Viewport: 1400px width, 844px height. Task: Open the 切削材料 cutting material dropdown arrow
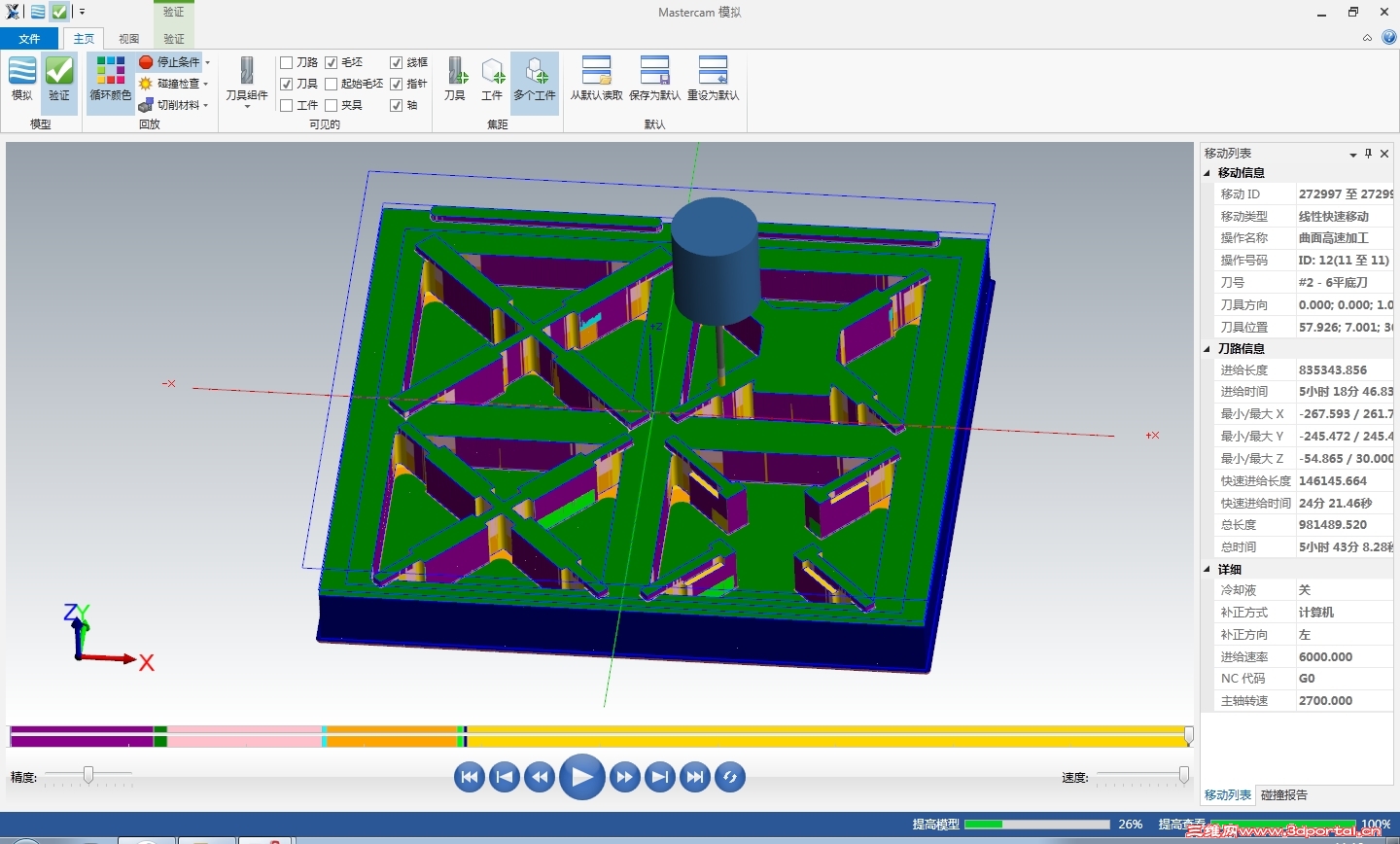(206, 105)
